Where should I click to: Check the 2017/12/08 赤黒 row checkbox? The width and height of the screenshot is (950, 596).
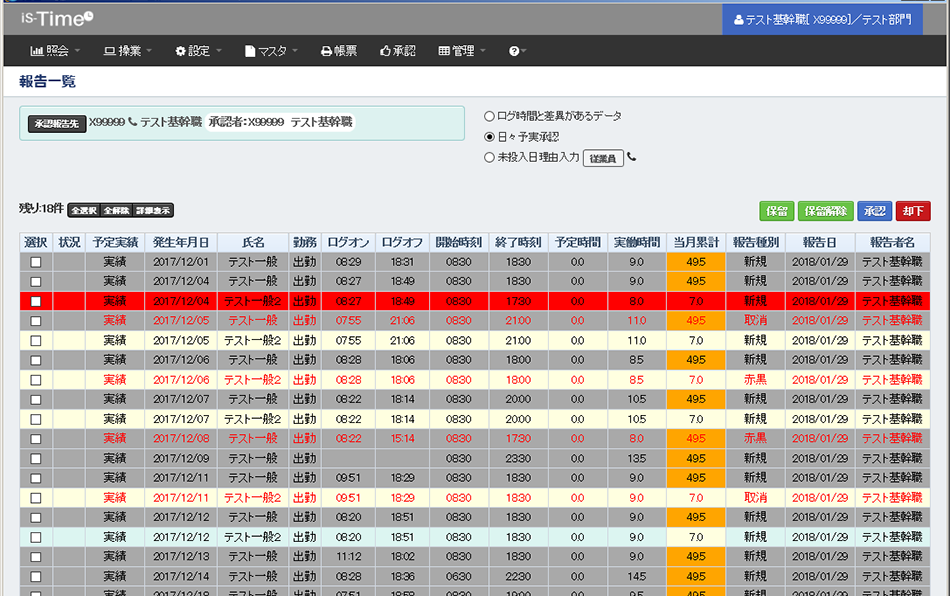pyautogui.click(x=36, y=439)
